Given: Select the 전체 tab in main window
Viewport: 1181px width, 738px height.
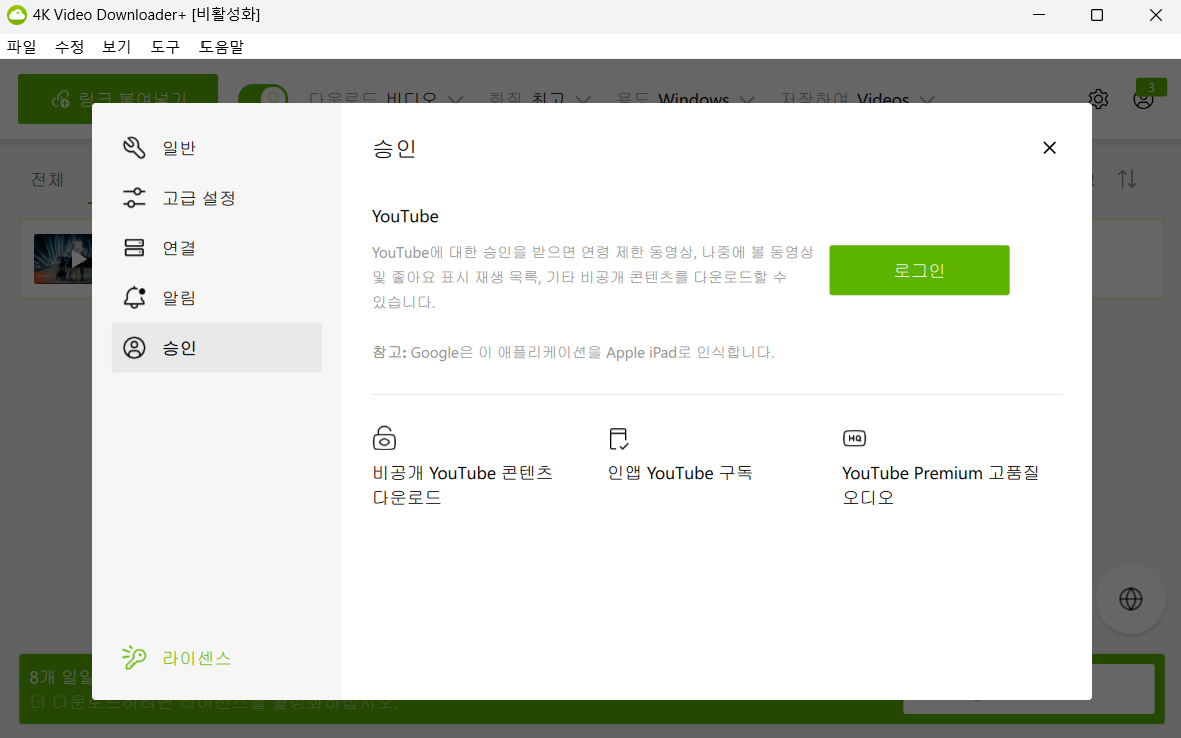Looking at the screenshot, I should point(47,179).
